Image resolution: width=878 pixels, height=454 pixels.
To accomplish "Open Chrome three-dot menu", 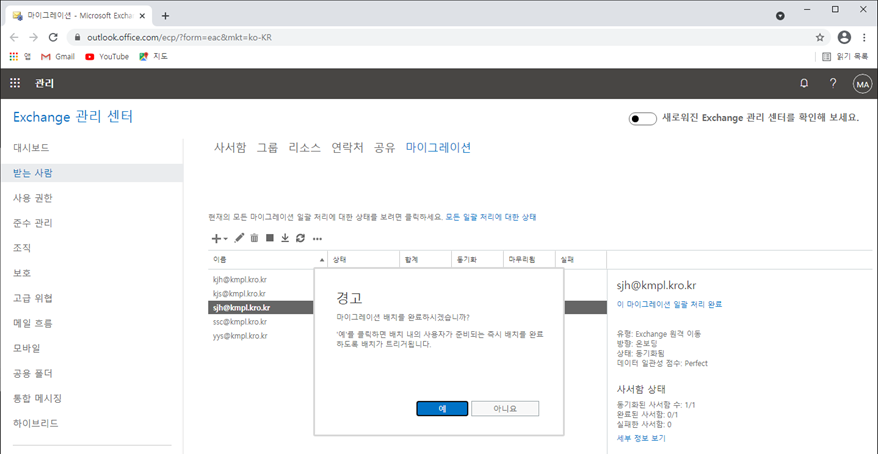I will click(865, 38).
